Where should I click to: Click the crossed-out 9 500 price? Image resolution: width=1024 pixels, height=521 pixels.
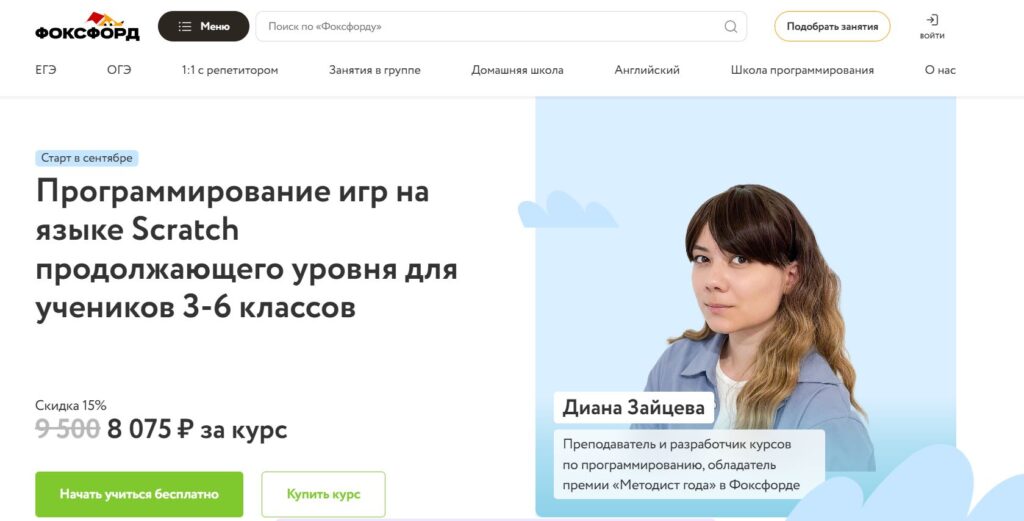(x=67, y=429)
